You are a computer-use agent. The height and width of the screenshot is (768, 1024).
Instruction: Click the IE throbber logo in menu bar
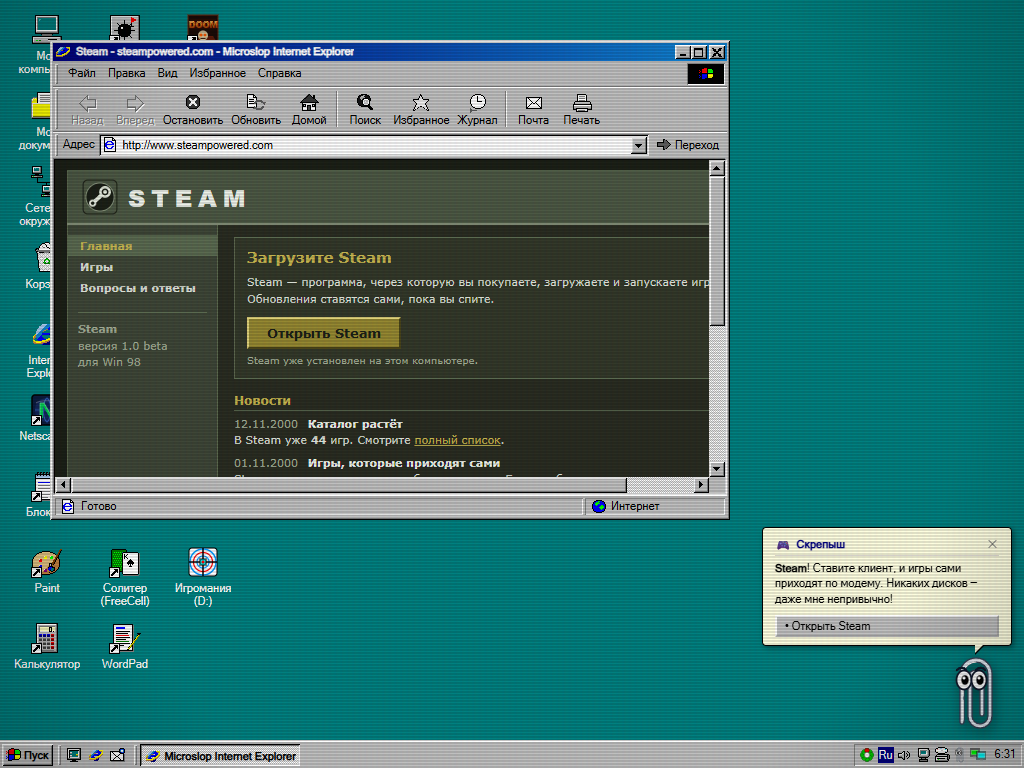click(705, 74)
